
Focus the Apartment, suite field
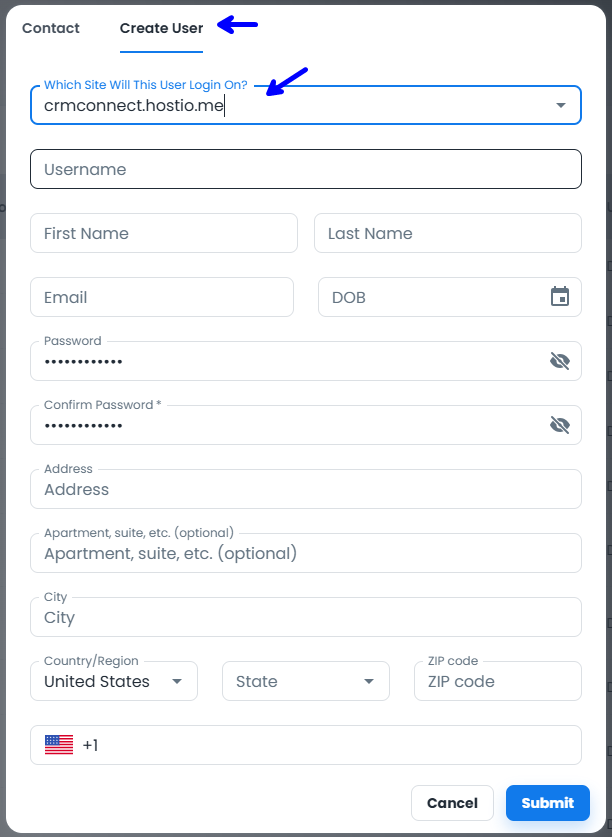point(305,553)
